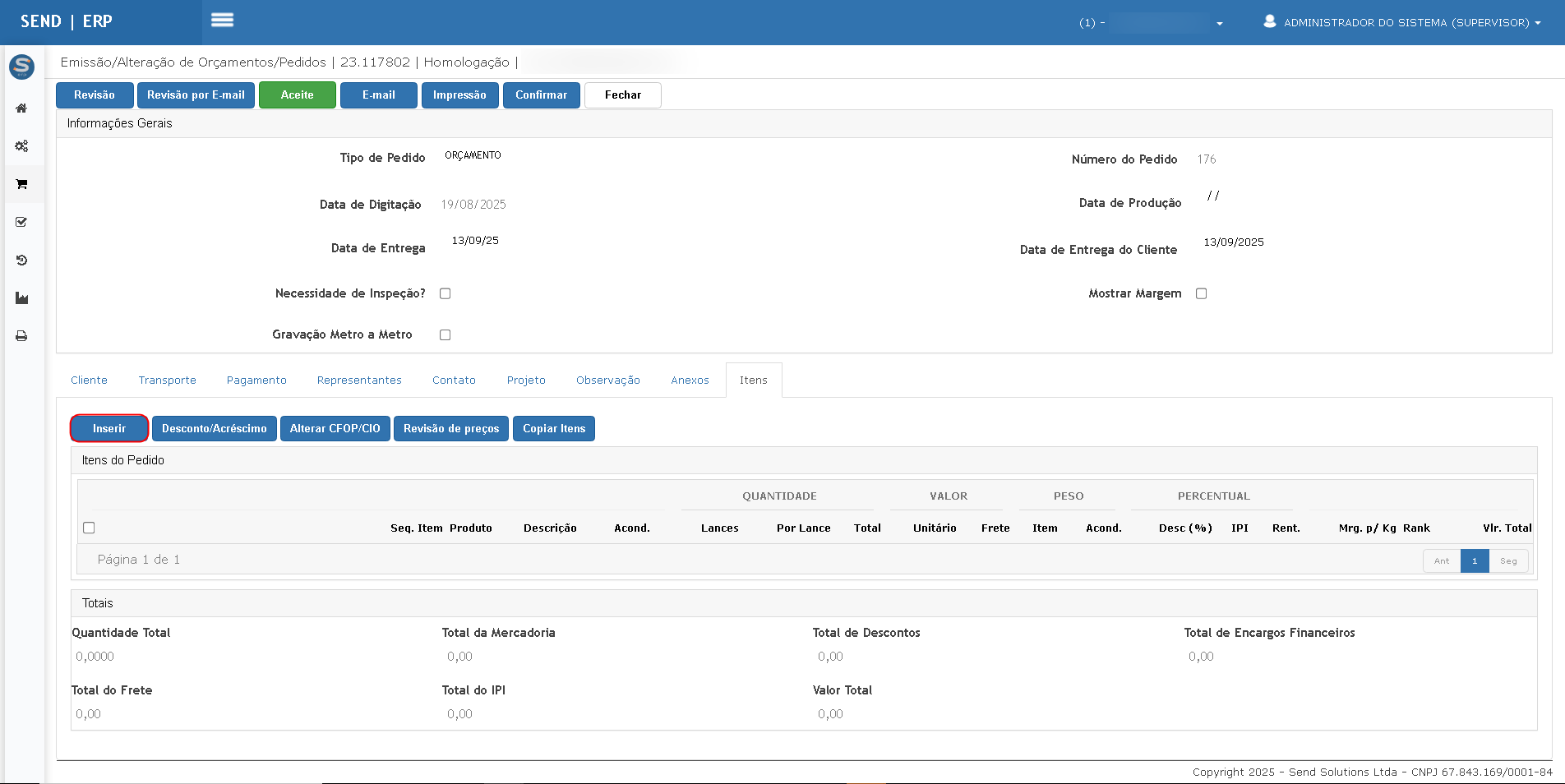Switch to the Anexos tab
This screenshot has width=1565, height=784.
pos(690,380)
